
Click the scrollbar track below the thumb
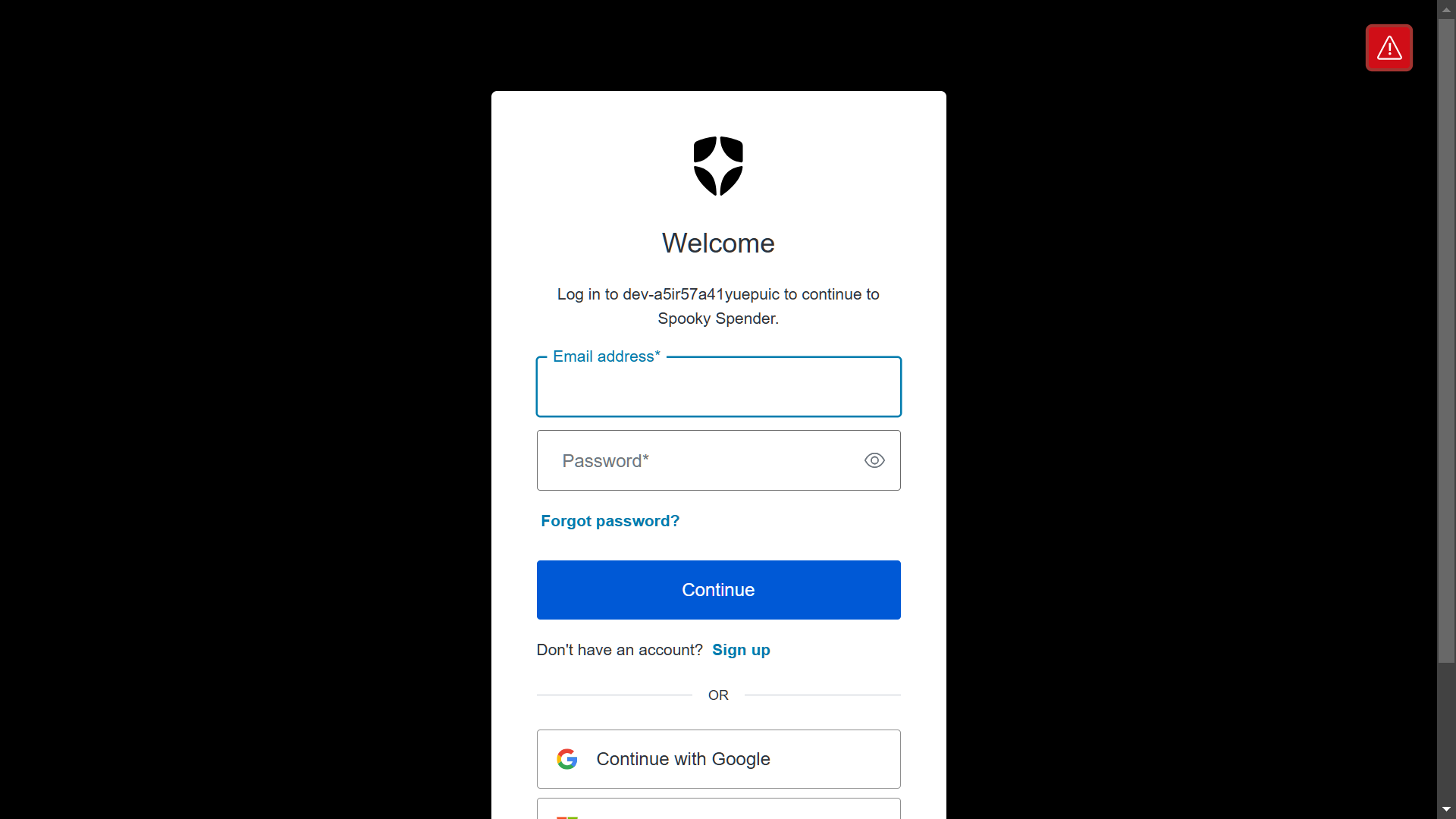point(1446,732)
